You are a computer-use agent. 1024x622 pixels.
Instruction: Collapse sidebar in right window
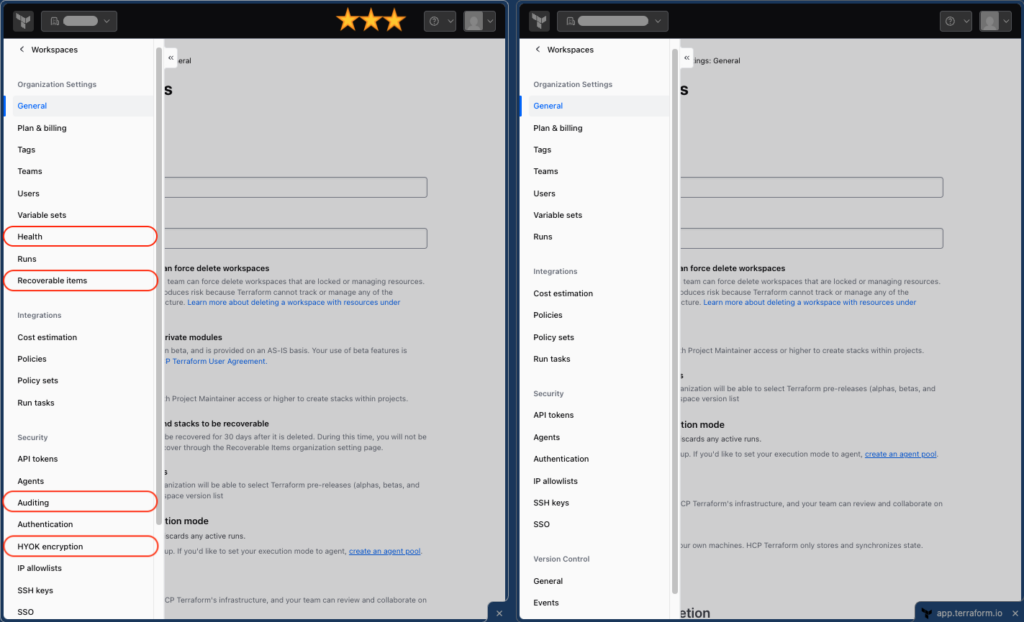tap(686, 57)
